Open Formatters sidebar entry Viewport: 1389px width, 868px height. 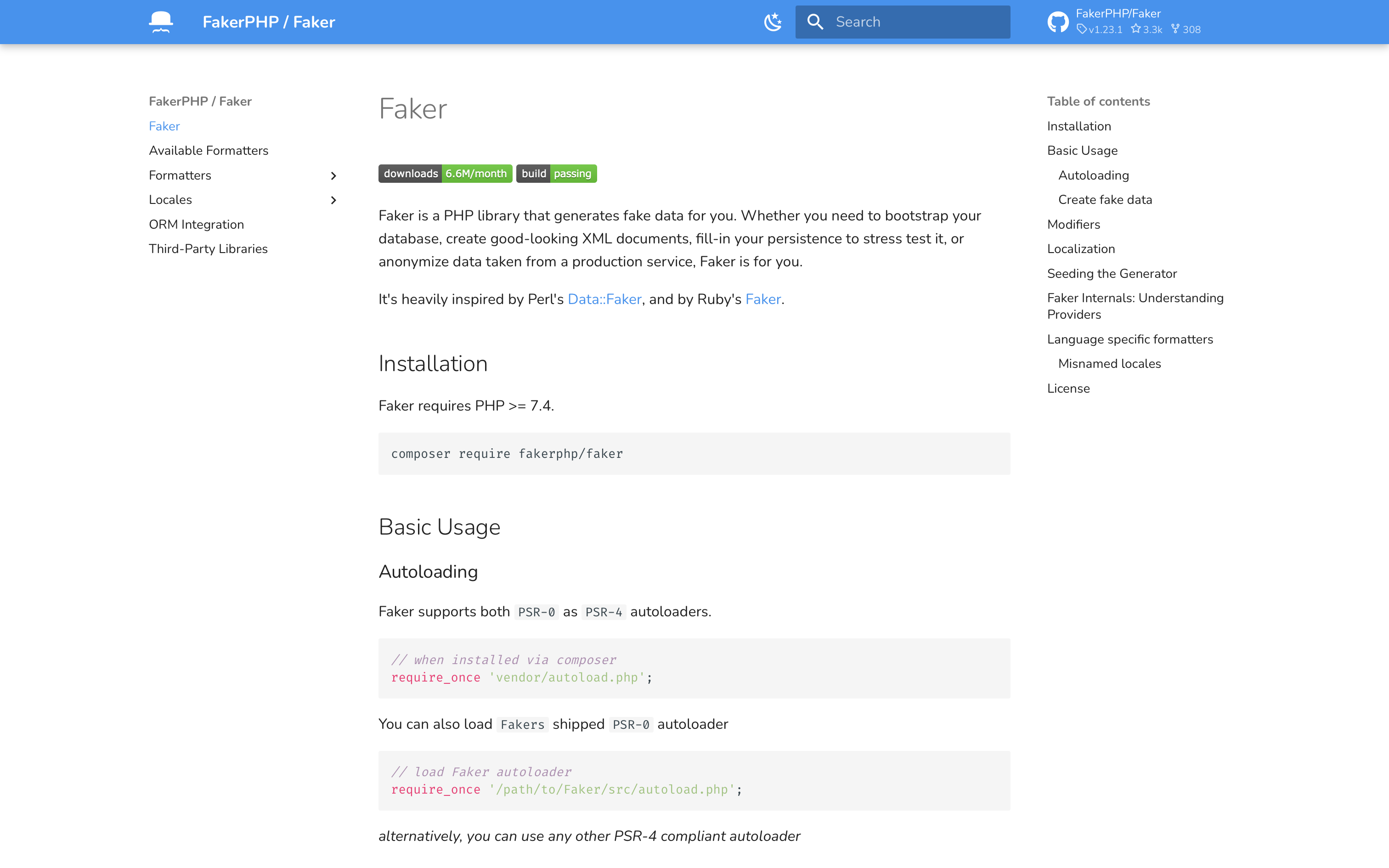click(180, 175)
